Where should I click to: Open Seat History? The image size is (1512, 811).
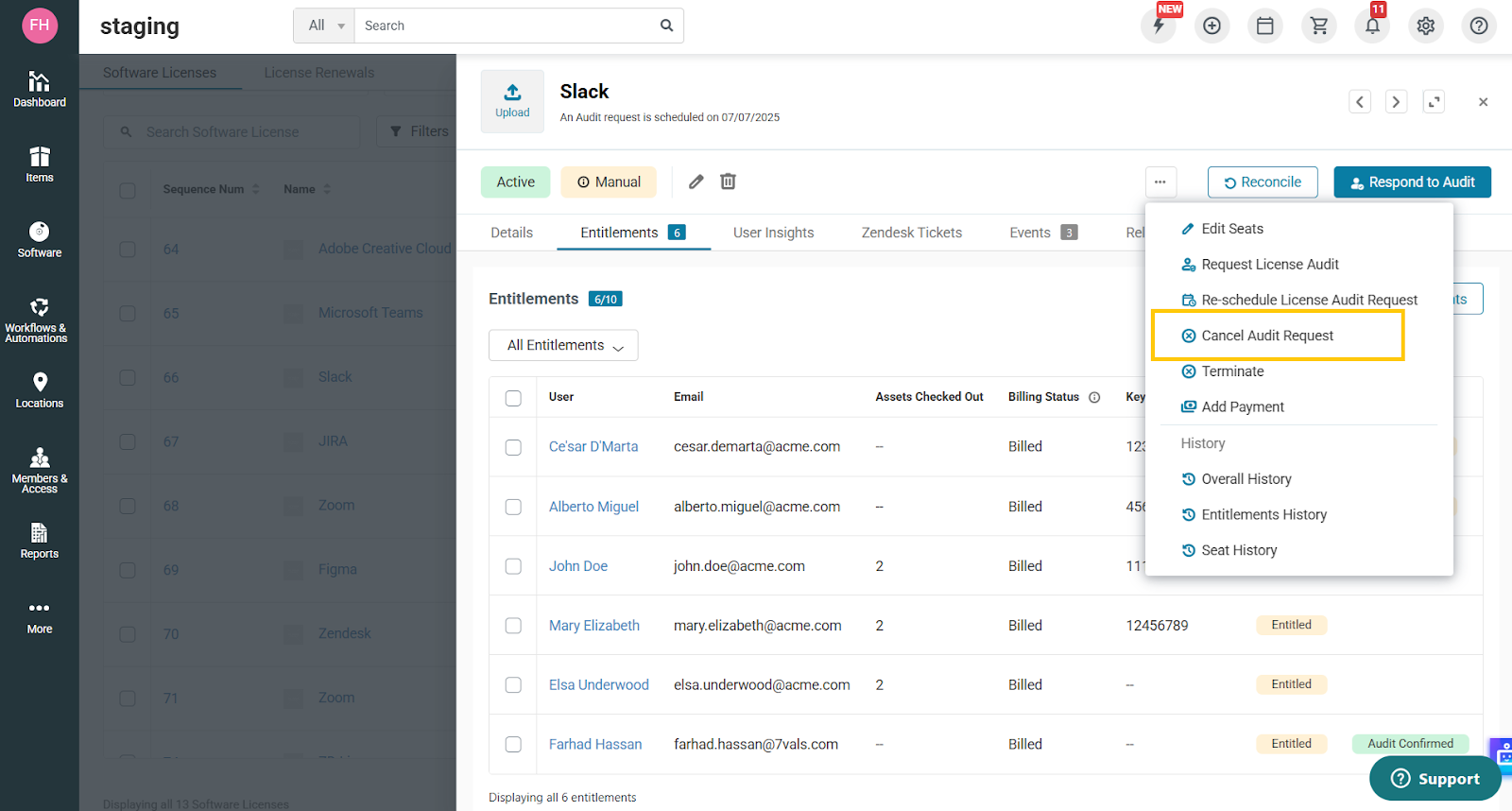point(1228,550)
